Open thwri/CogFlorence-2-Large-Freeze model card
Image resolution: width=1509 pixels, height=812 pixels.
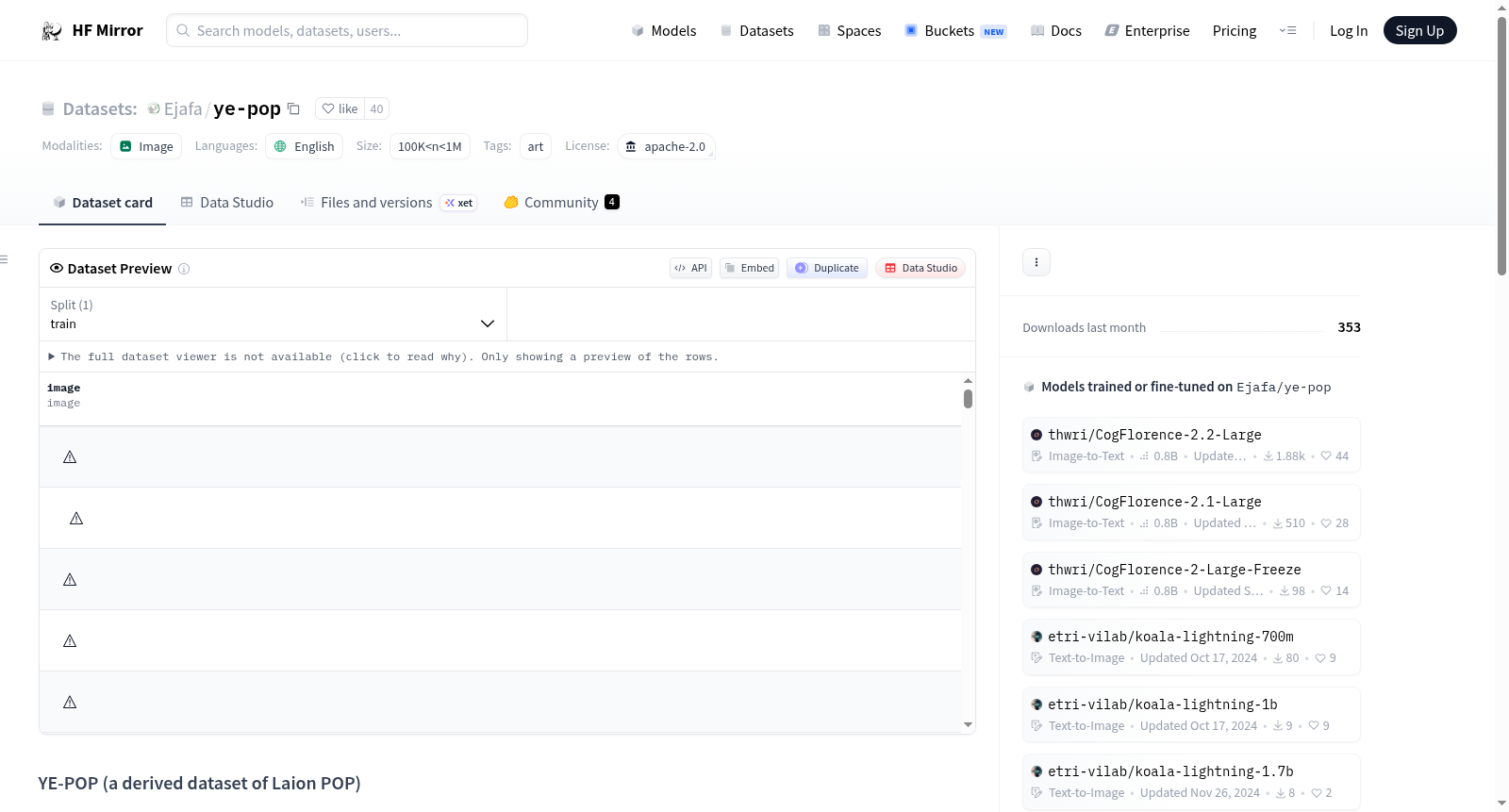tap(1191, 580)
